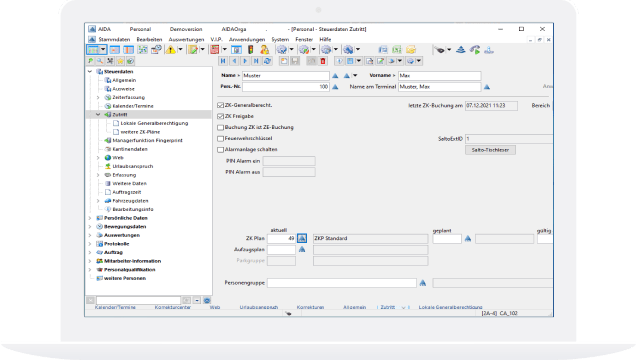The width and height of the screenshot is (638, 360).
Task: Click the yellow folder mail toolbar icon
Action: [x=411, y=50]
